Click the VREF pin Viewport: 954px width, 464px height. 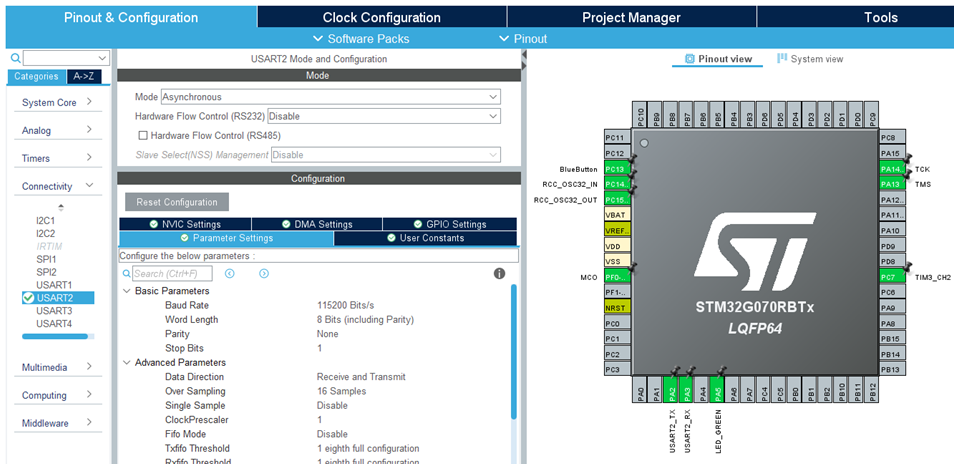pos(618,230)
